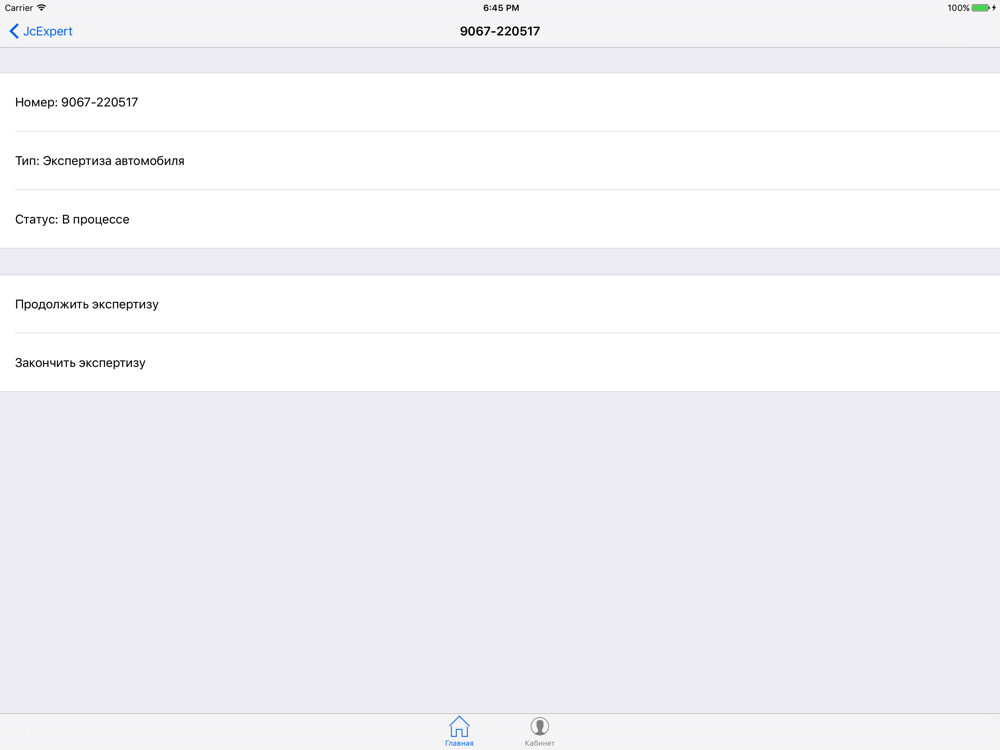Tap the back chevron icon
Image resolution: width=1000 pixels, height=750 pixels.
point(14,31)
